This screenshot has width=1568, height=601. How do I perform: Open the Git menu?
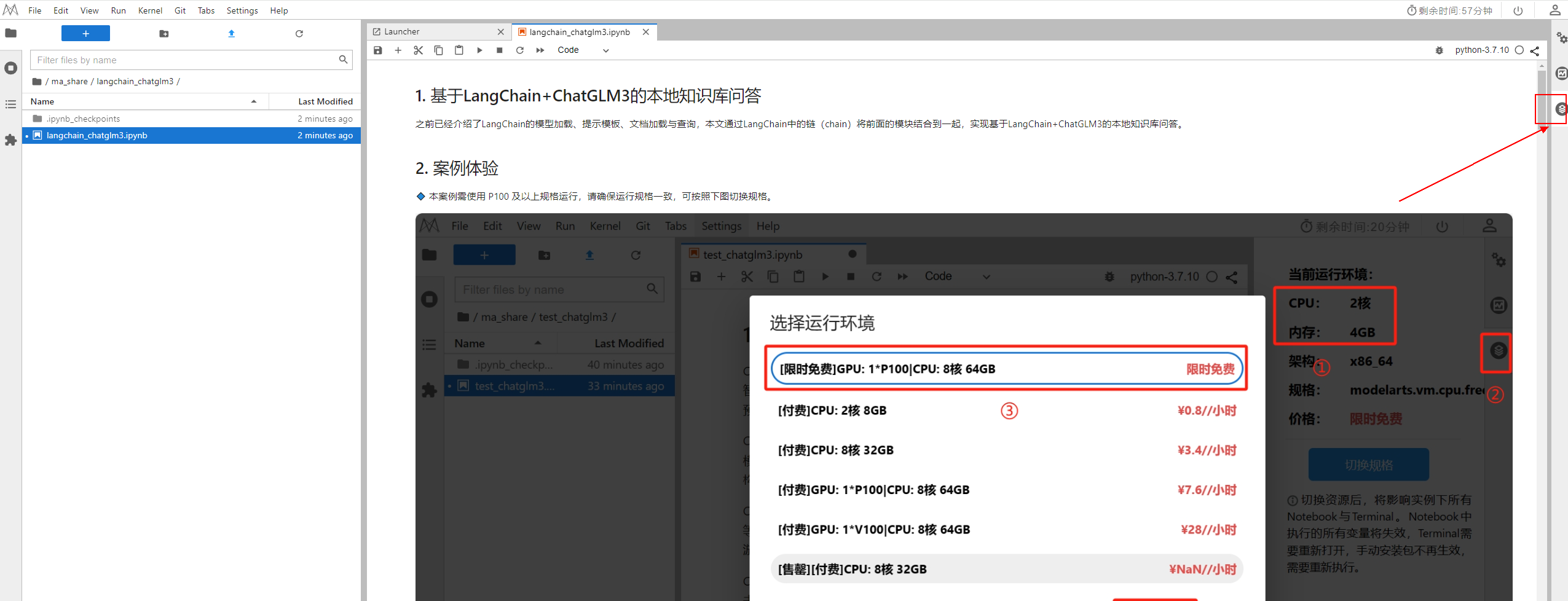pos(180,10)
